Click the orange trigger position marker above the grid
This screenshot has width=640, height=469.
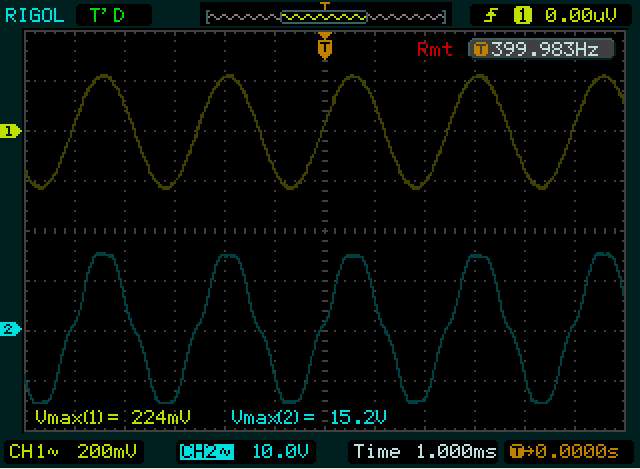[323, 46]
